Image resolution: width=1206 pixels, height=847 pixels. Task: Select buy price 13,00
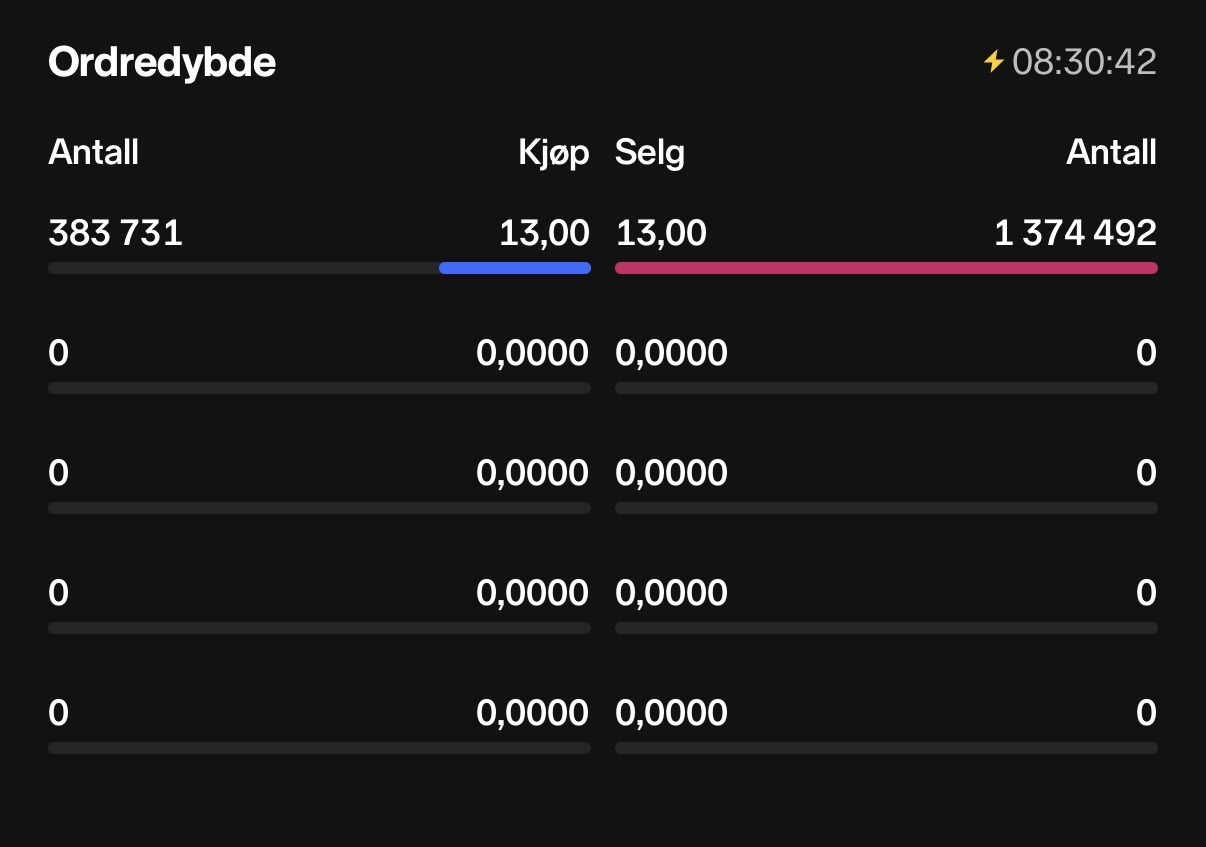pos(545,233)
